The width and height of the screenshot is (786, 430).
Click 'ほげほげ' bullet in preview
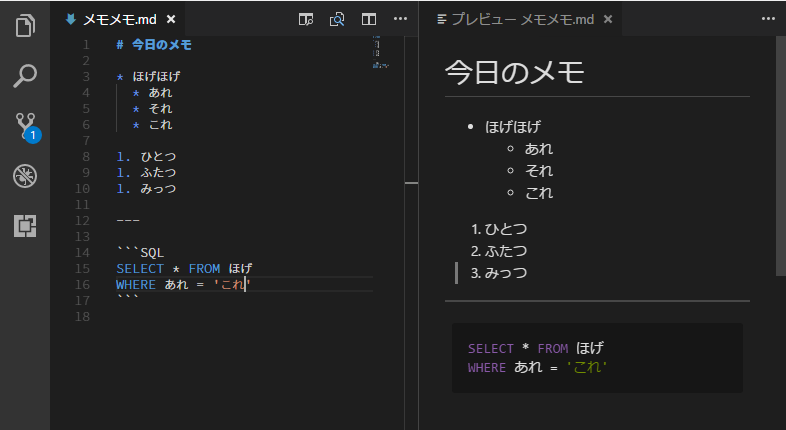coord(513,127)
